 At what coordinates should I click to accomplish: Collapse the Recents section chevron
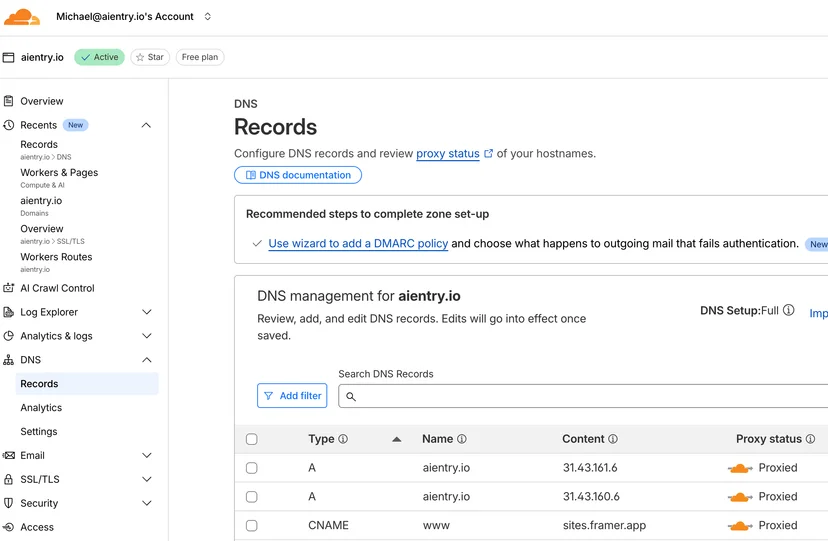146,125
